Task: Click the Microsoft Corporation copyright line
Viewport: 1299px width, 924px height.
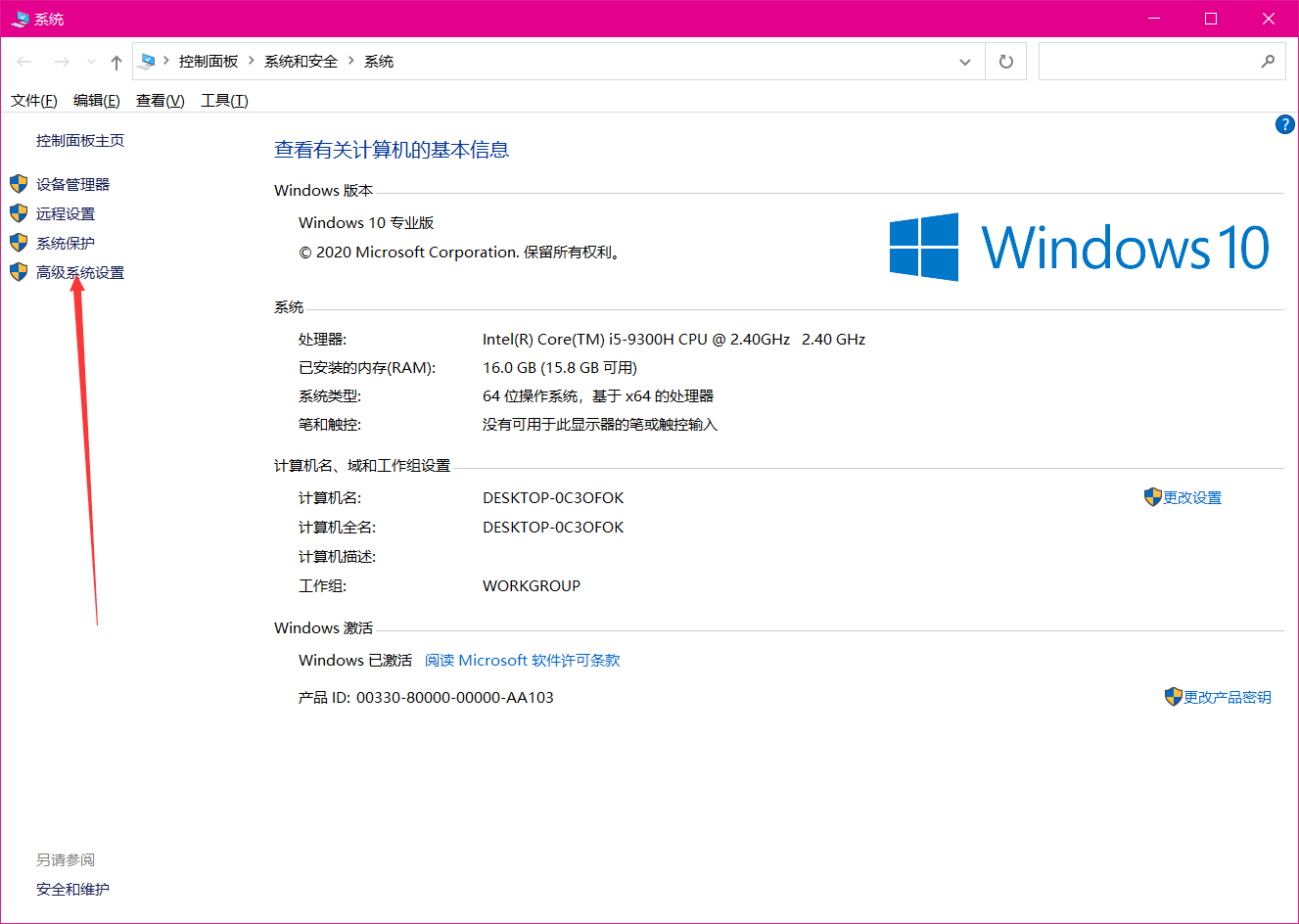Action: pos(460,252)
